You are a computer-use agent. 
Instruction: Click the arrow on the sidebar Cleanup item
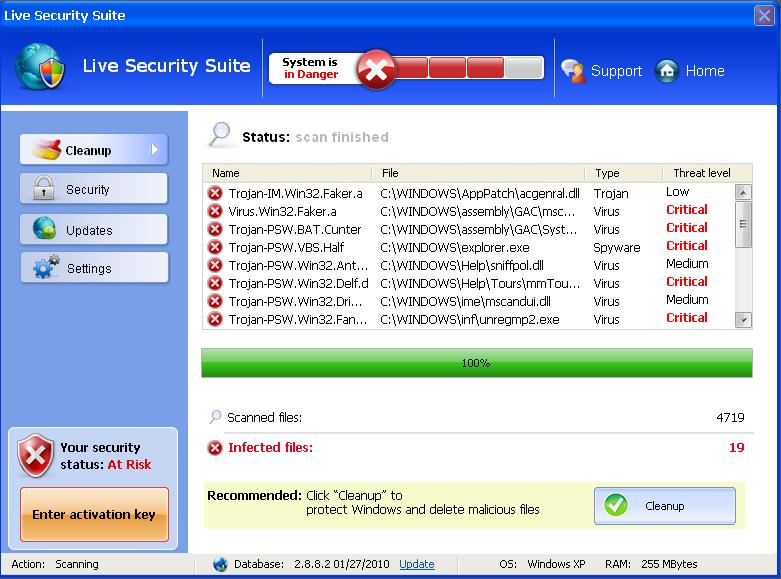154,149
